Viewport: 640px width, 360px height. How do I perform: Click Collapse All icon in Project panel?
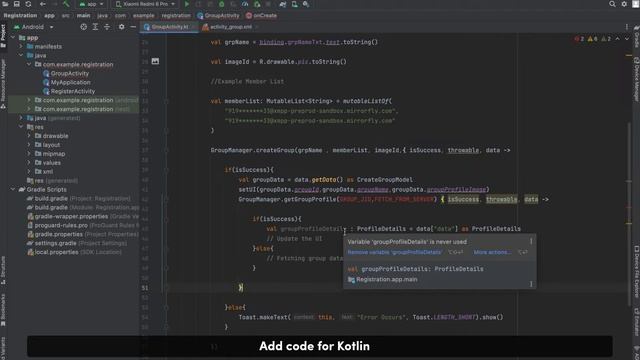pos(107,27)
